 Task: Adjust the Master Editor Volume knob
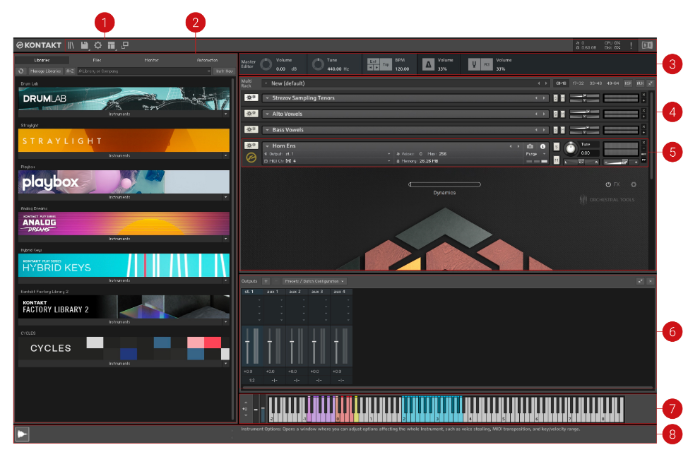point(266,64)
